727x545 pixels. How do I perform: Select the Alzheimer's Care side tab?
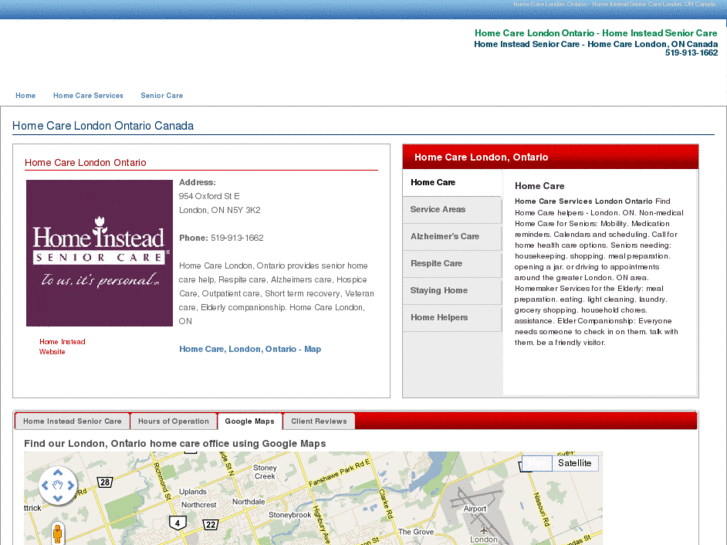(453, 237)
